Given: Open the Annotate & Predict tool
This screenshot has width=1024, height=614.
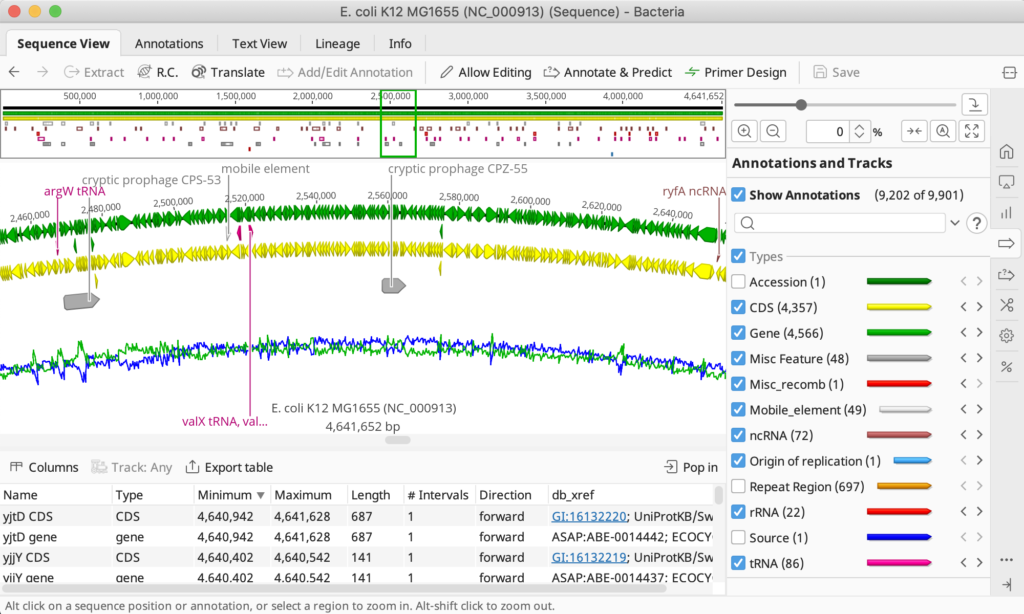Looking at the screenshot, I should tap(607, 72).
